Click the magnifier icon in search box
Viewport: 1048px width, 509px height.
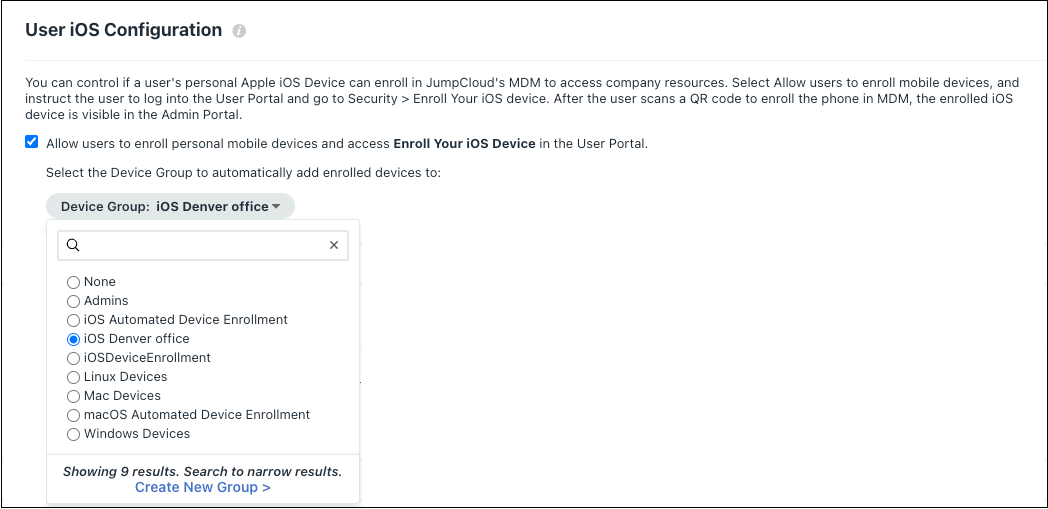point(73,245)
